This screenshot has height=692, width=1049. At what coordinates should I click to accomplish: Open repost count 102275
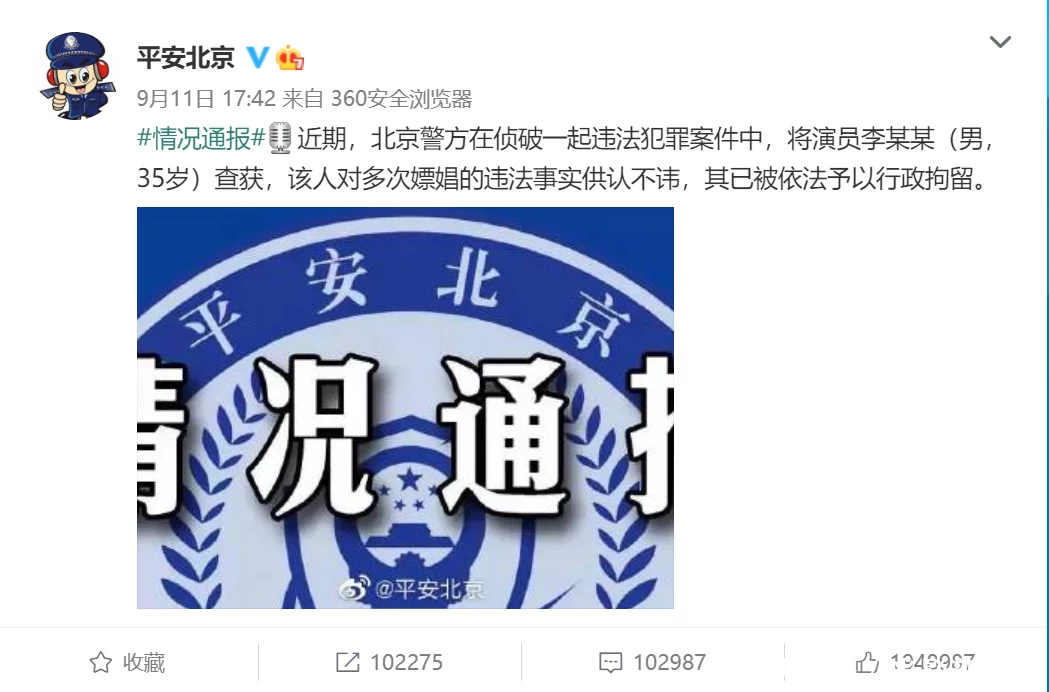[406, 662]
